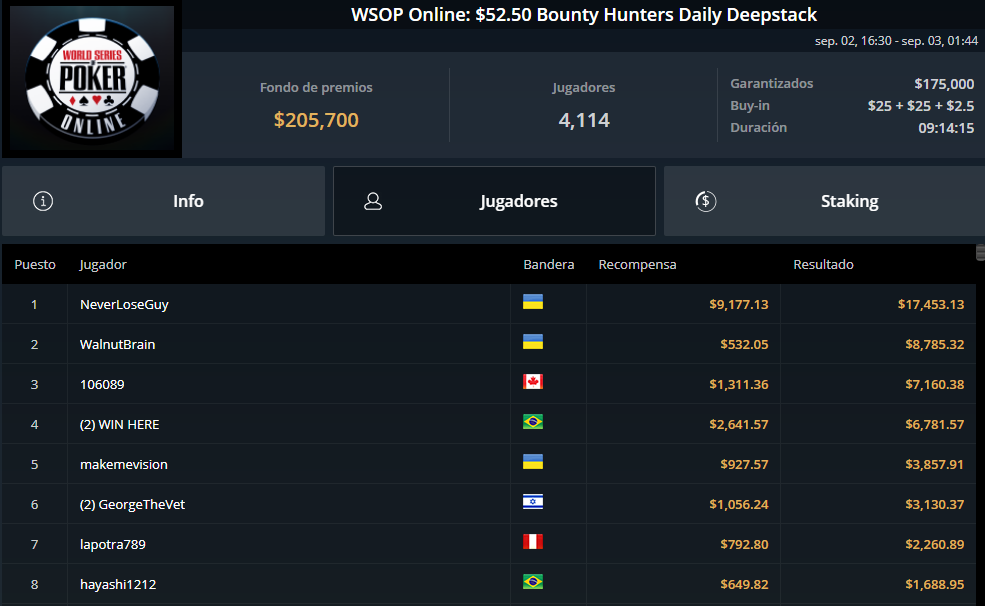
Task: Click the WSOP Online poker chip logo
Action: [x=92, y=78]
